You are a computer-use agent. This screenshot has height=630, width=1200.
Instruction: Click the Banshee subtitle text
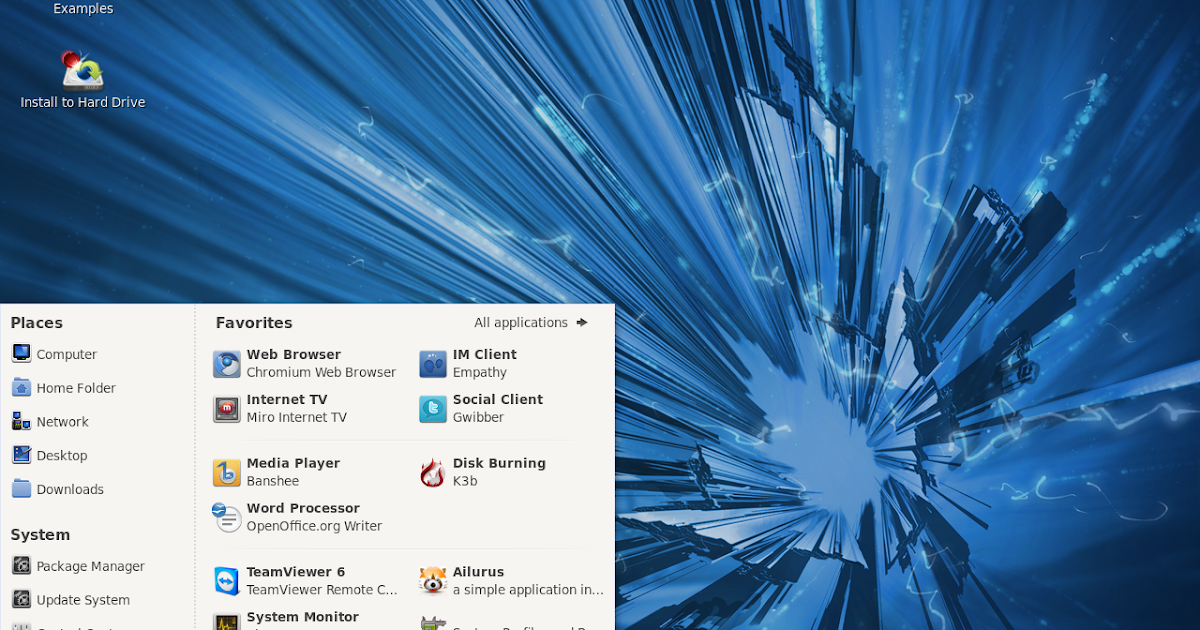[273, 481]
